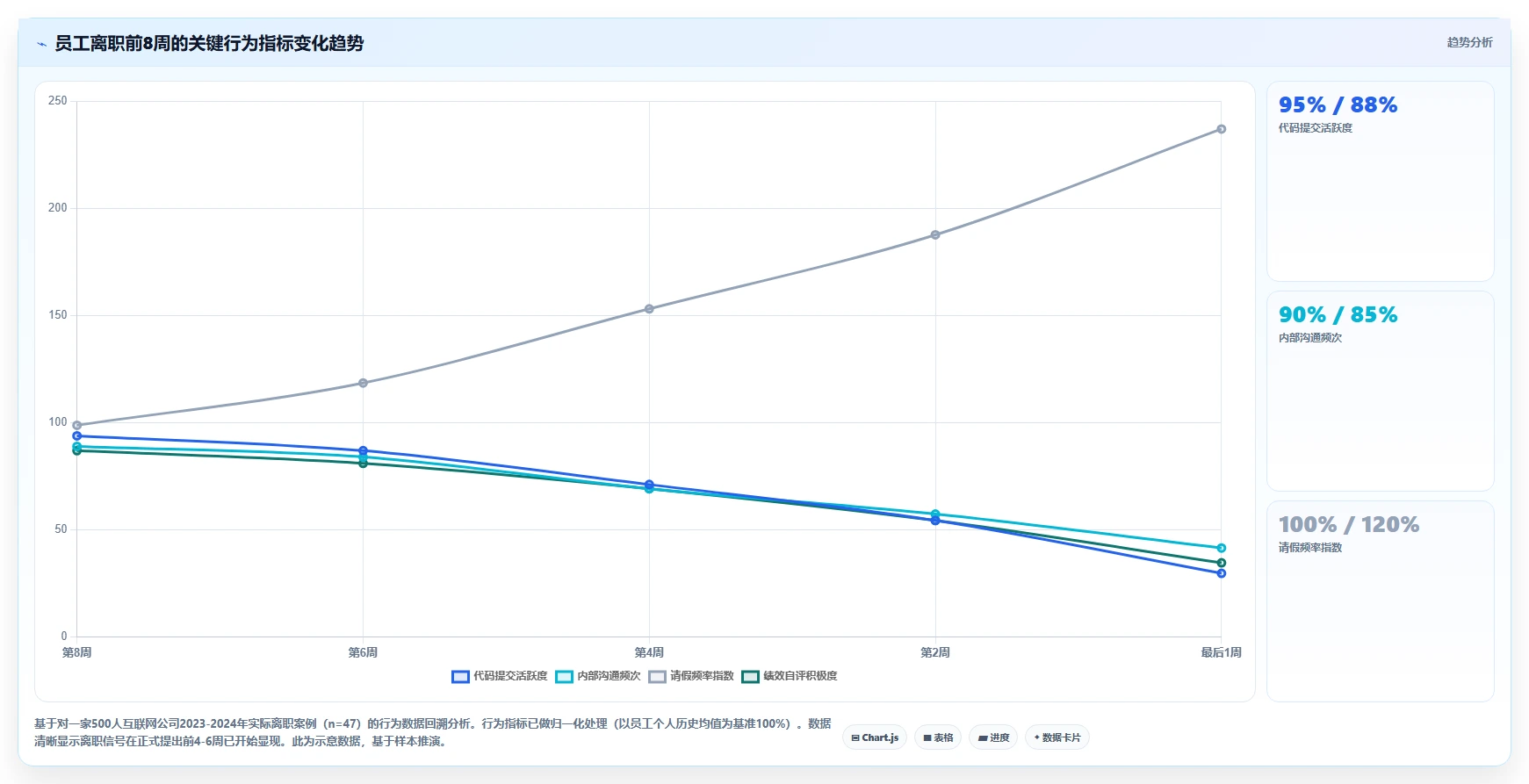Click the 代码提交活跃度 caption in the first stat card

(x=1316, y=128)
